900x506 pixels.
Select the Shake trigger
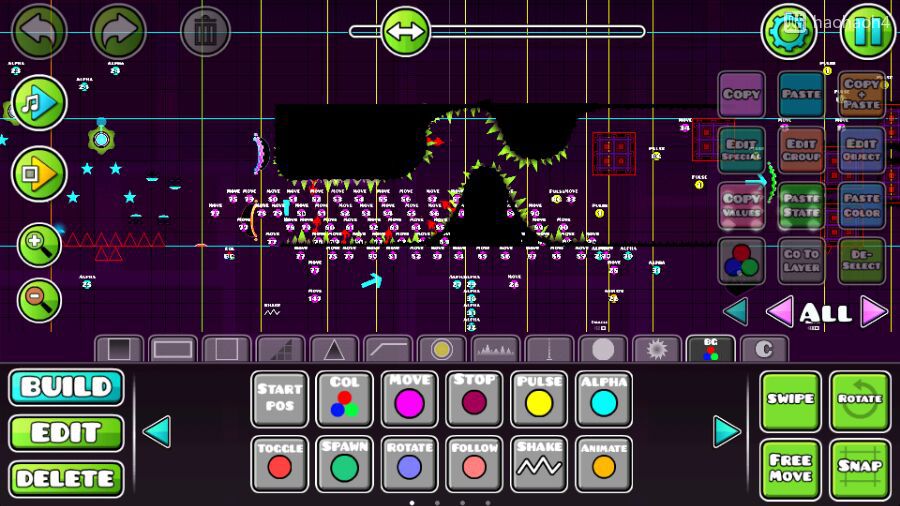539,464
